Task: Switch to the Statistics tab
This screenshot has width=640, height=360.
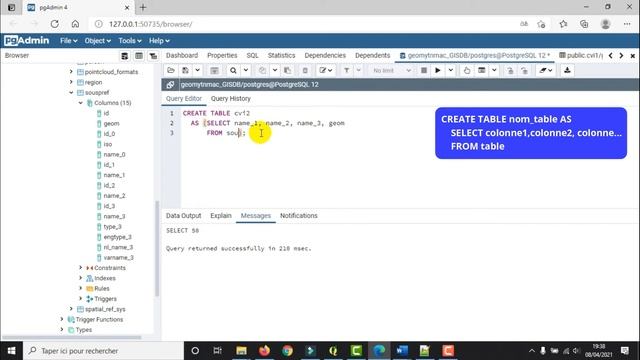Action: click(x=281, y=56)
